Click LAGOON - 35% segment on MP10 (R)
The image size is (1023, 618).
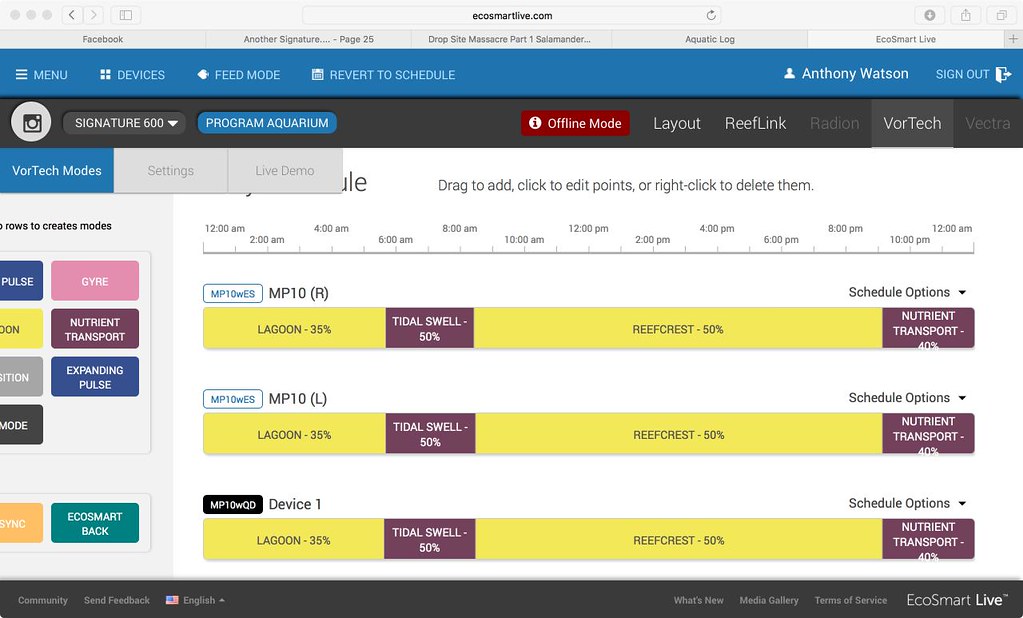[x=294, y=328]
